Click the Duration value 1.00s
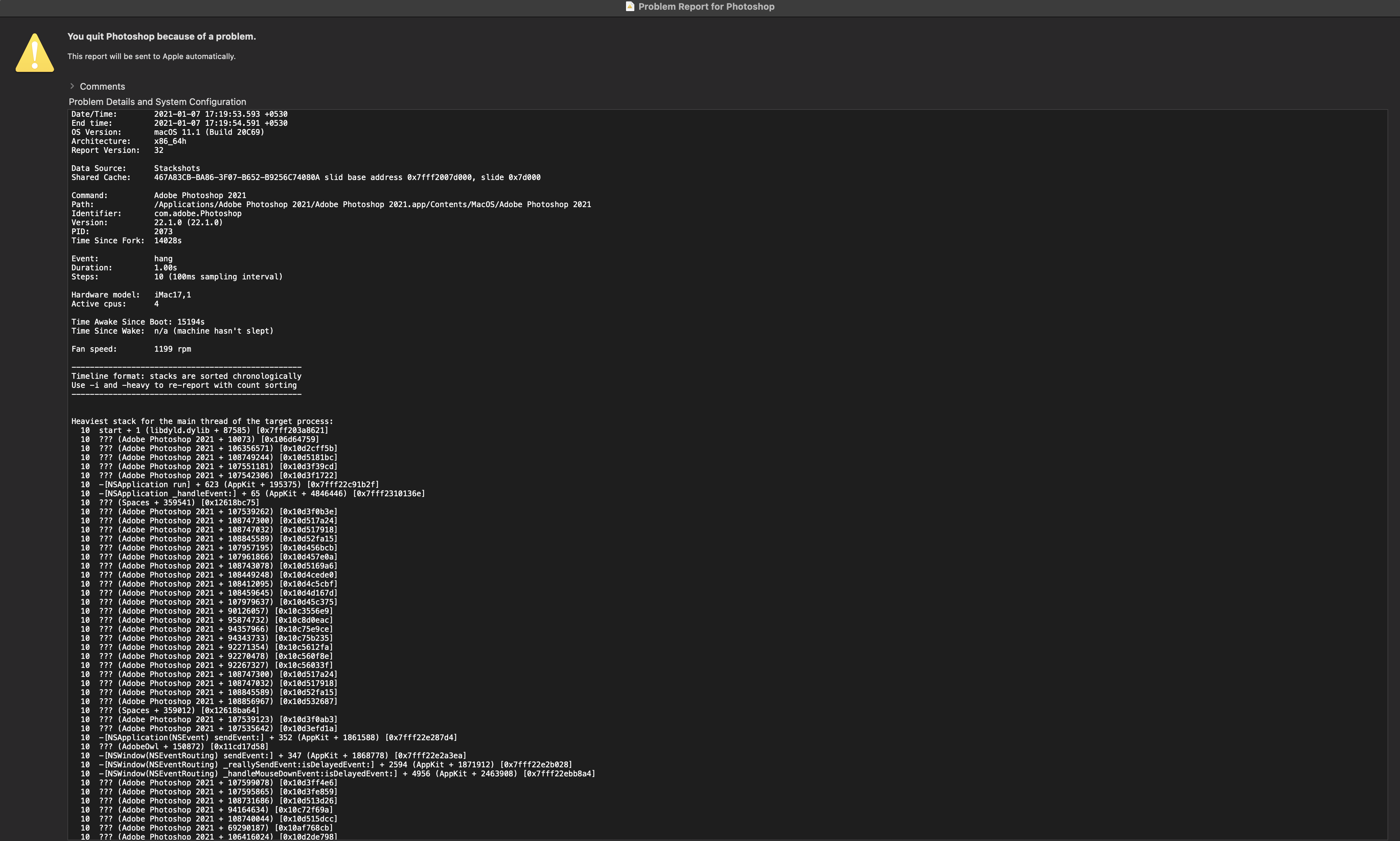 point(165,268)
